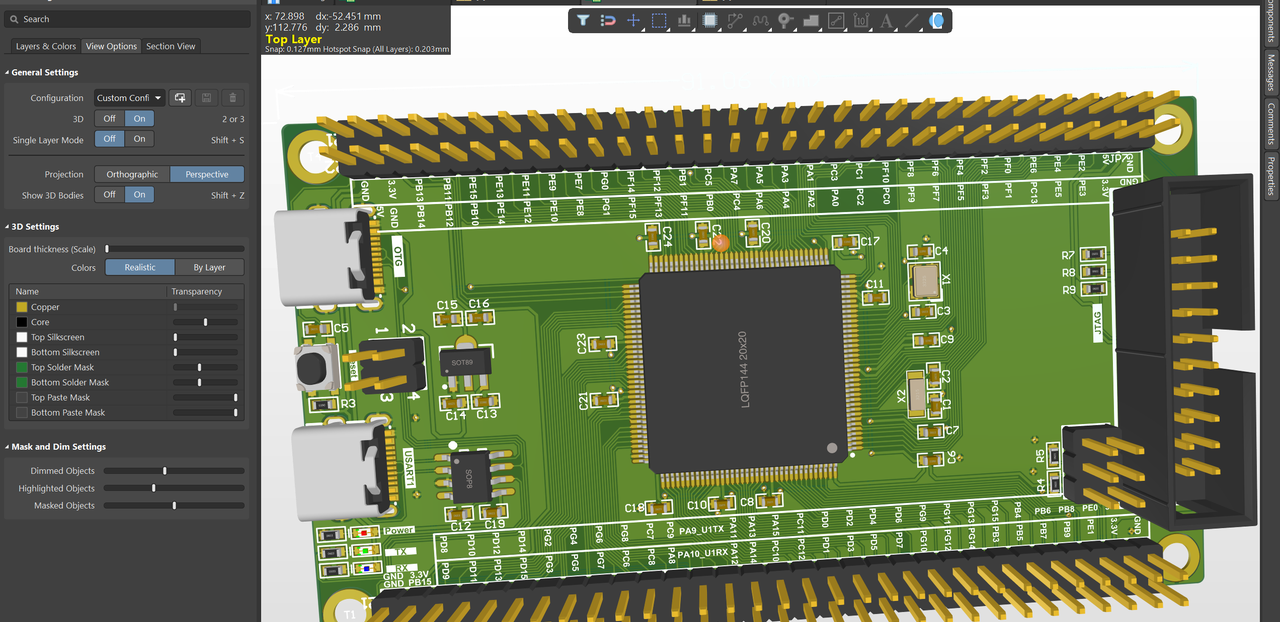Select the via placement tool
Screen dimensions: 1280x622
tap(786, 20)
